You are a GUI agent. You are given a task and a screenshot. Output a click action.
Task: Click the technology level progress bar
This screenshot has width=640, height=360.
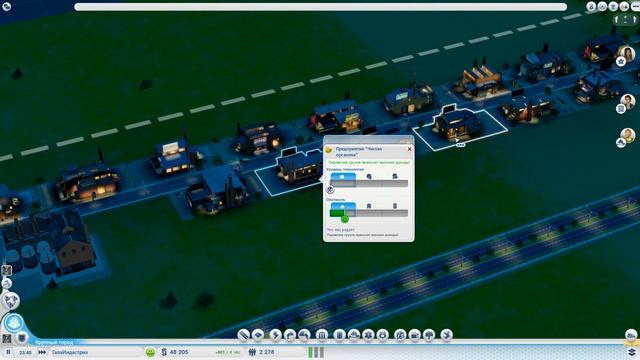click(369, 183)
